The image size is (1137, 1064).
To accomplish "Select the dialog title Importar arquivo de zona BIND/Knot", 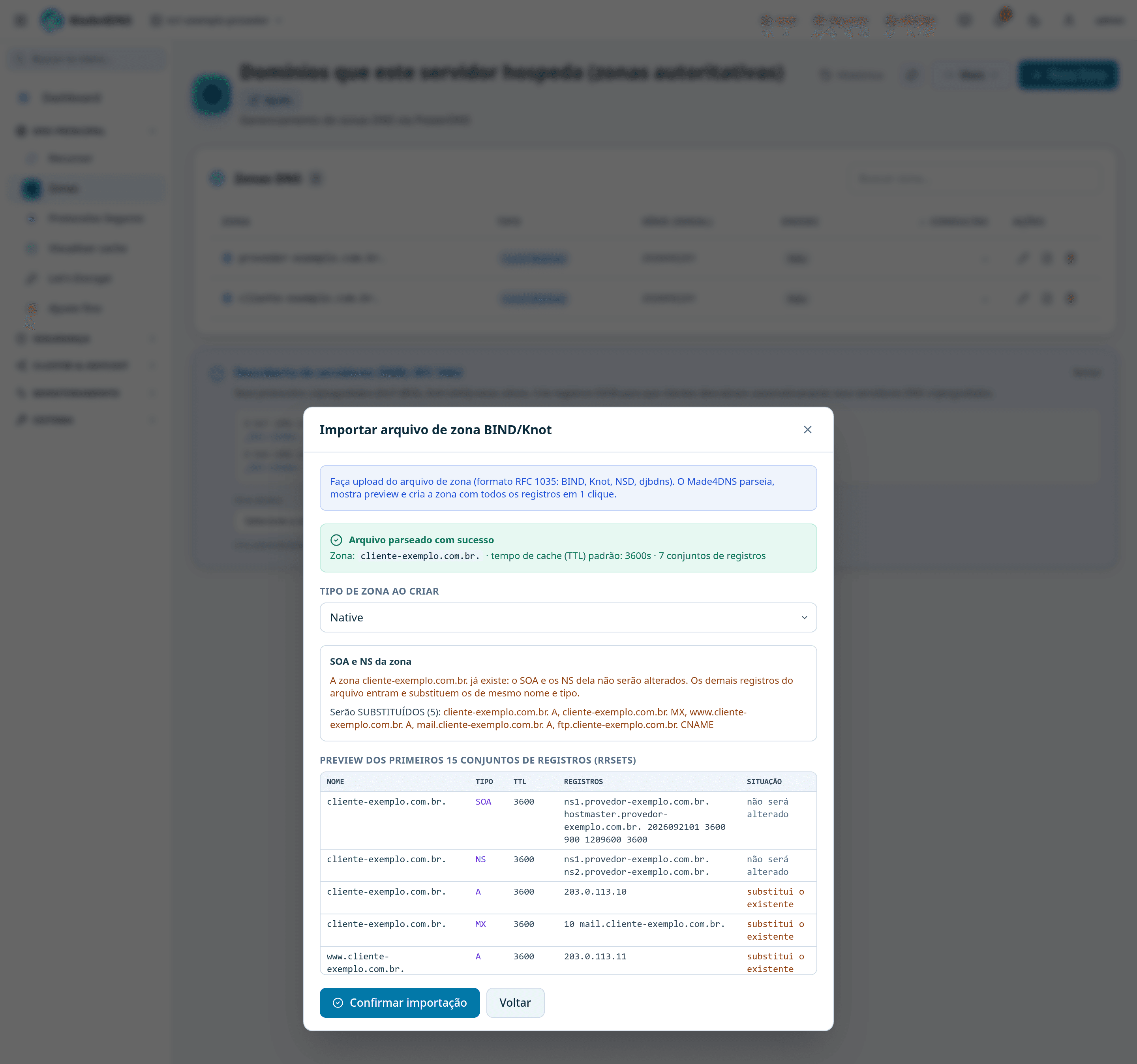I will 435,430.
